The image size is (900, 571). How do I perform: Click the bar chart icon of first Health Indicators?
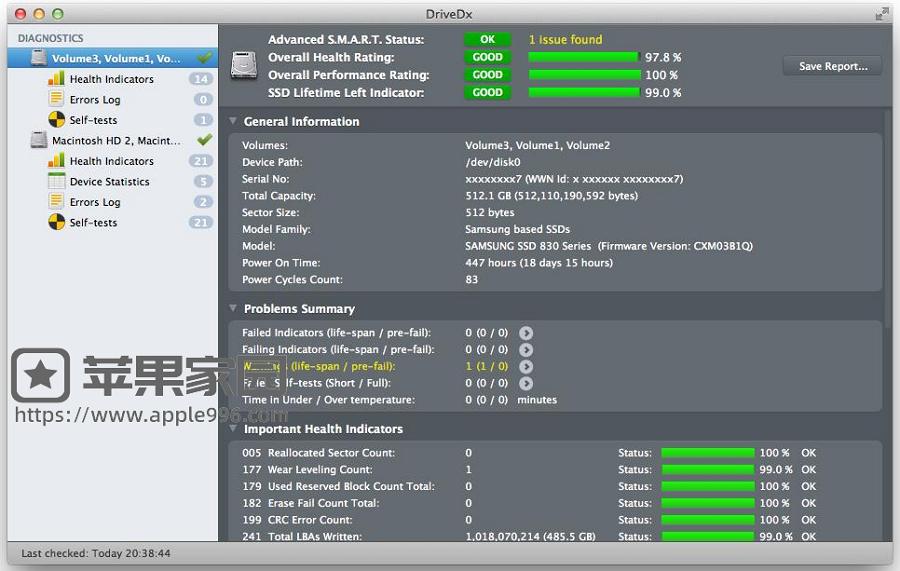[x=56, y=79]
